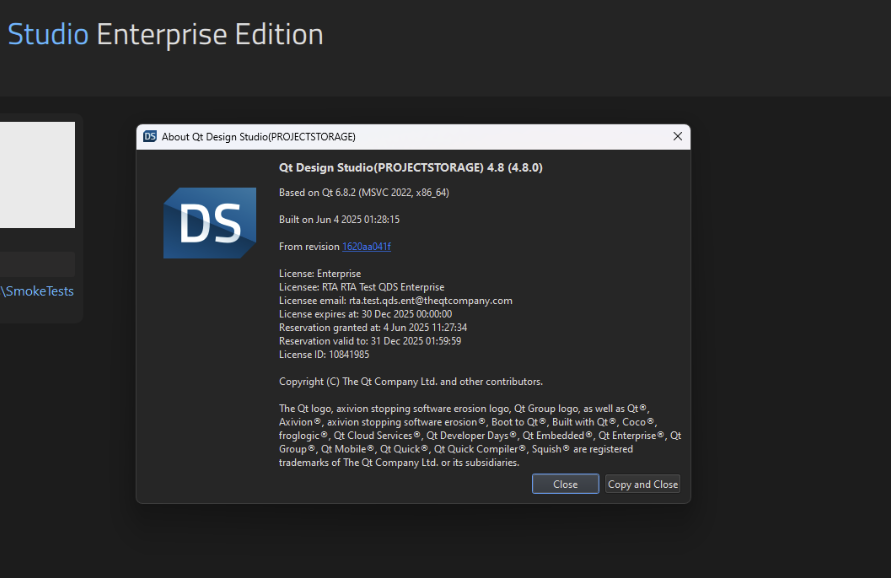The image size is (891, 578).
Task: Open the SmokeTests project path link
Action: [38, 292]
